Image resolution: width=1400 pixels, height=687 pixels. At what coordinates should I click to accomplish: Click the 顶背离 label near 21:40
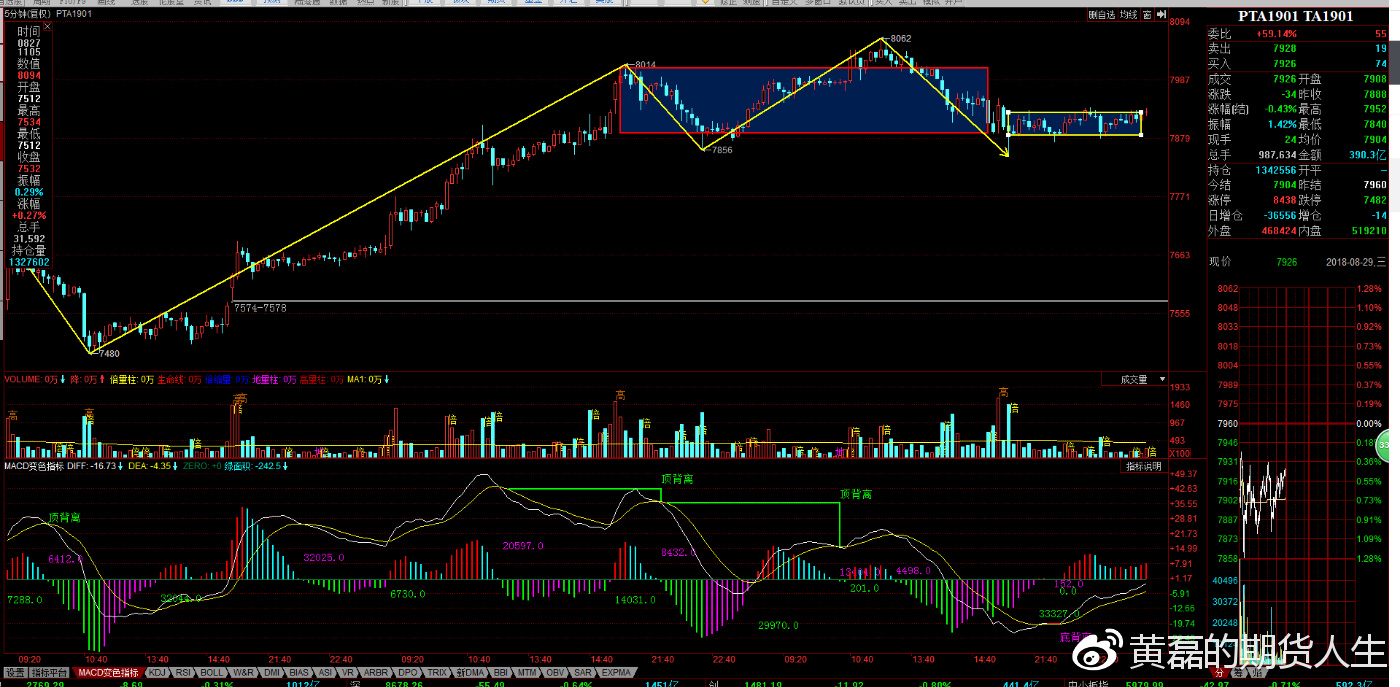pos(677,479)
